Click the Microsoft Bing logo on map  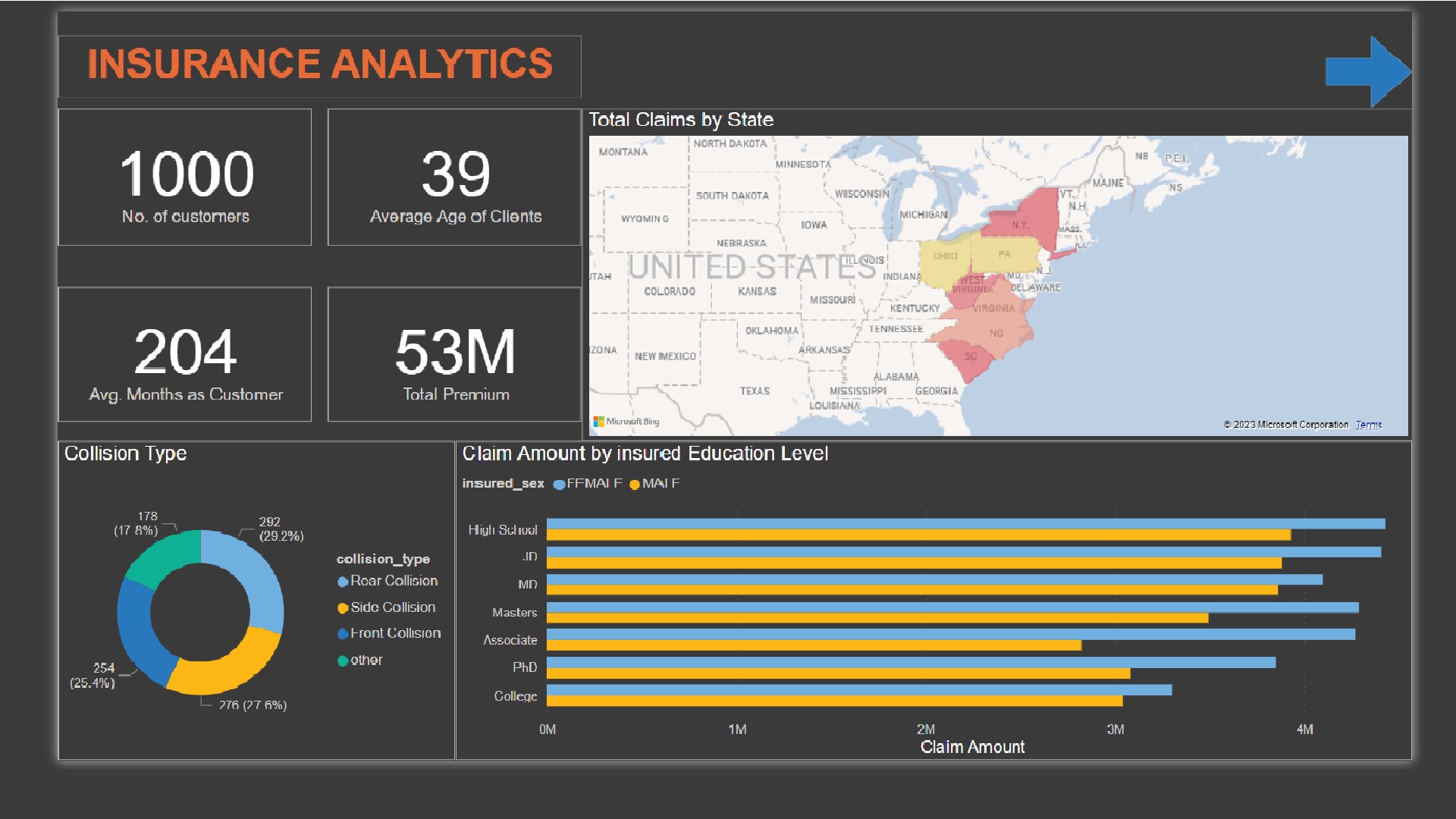[x=626, y=422]
